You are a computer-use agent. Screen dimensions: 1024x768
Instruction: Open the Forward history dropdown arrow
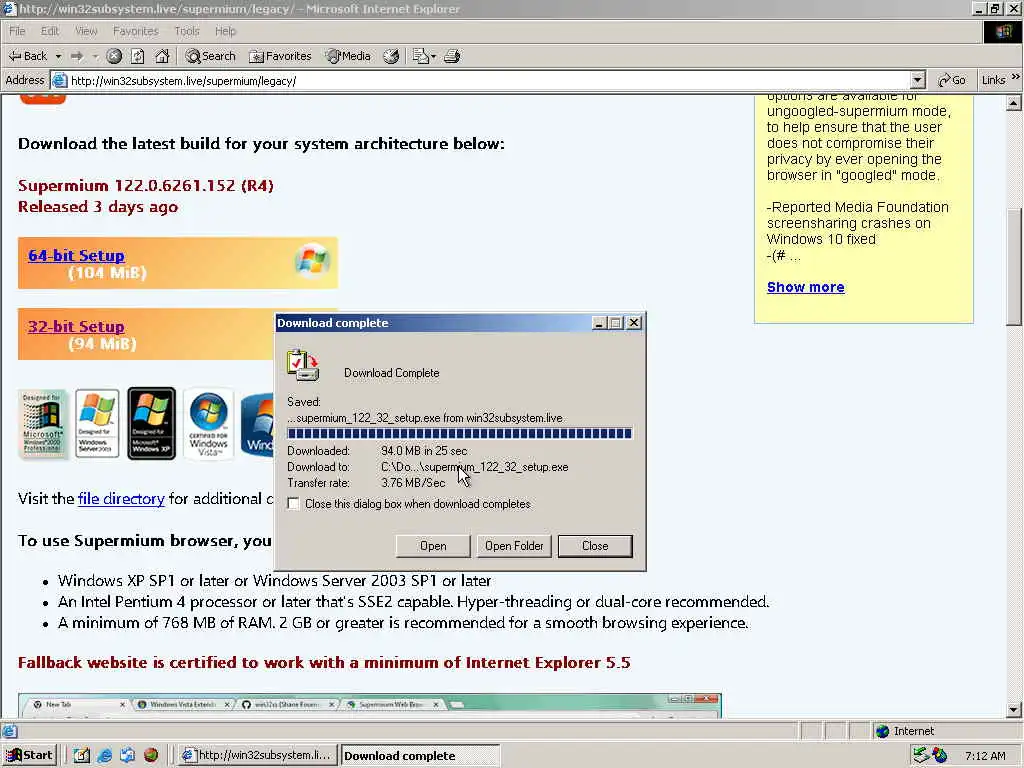(x=95, y=56)
